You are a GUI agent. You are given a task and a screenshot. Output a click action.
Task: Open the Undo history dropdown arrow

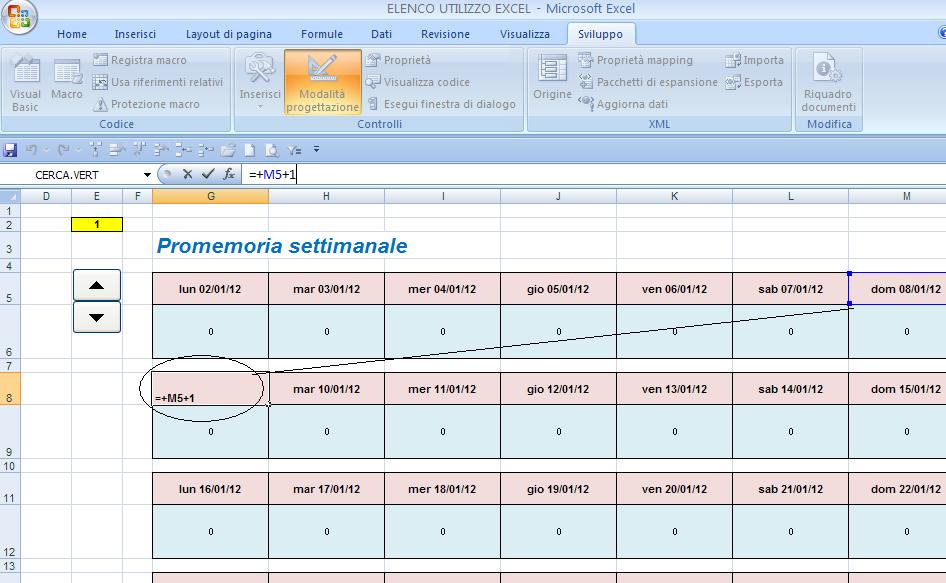(x=46, y=150)
